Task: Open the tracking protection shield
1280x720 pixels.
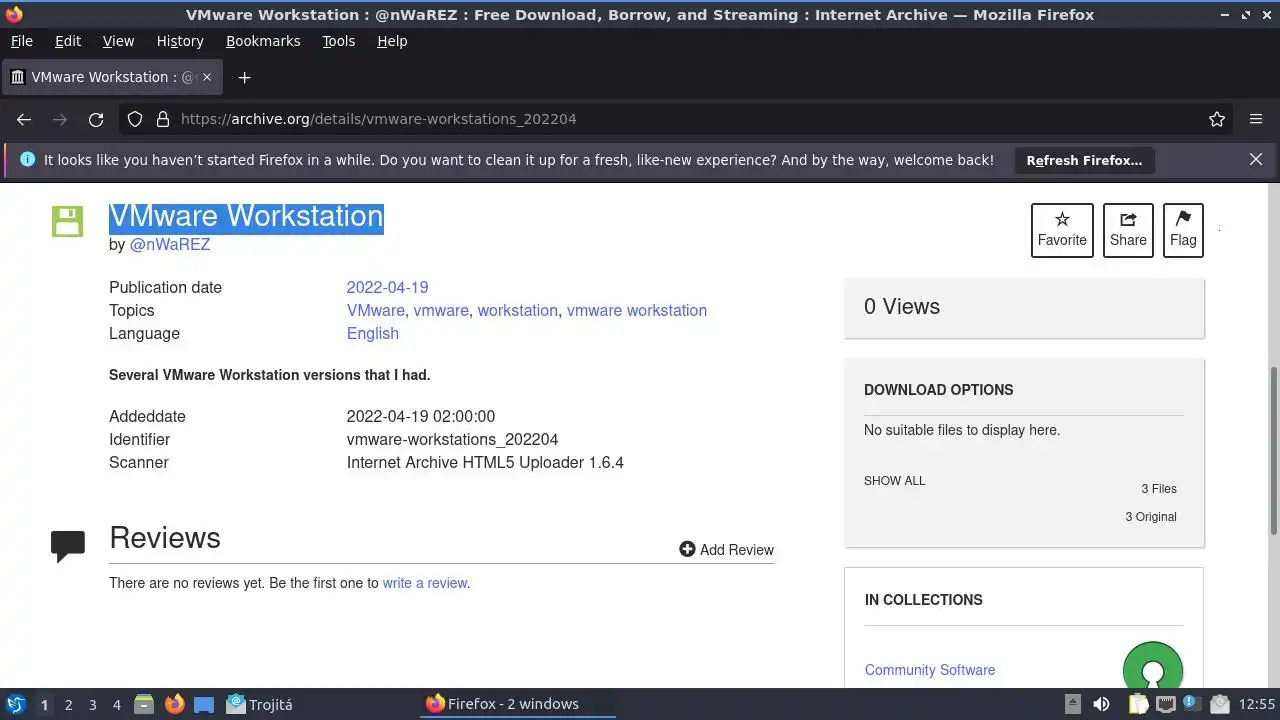Action: tap(135, 119)
